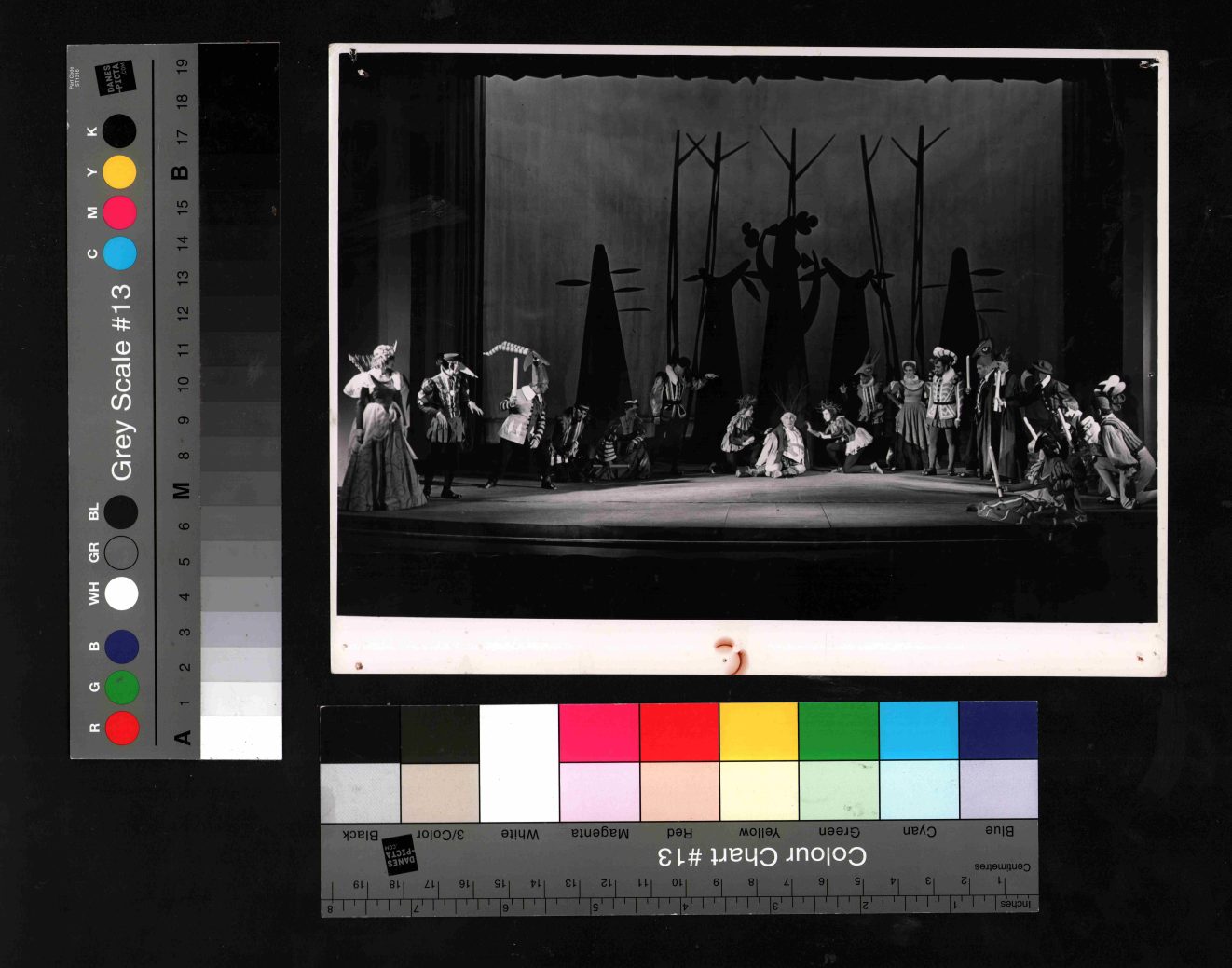Screen dimensions: 1232x968
Task: Click the dark blue B circle on grey scale card
Action: (x=122, y=647)
